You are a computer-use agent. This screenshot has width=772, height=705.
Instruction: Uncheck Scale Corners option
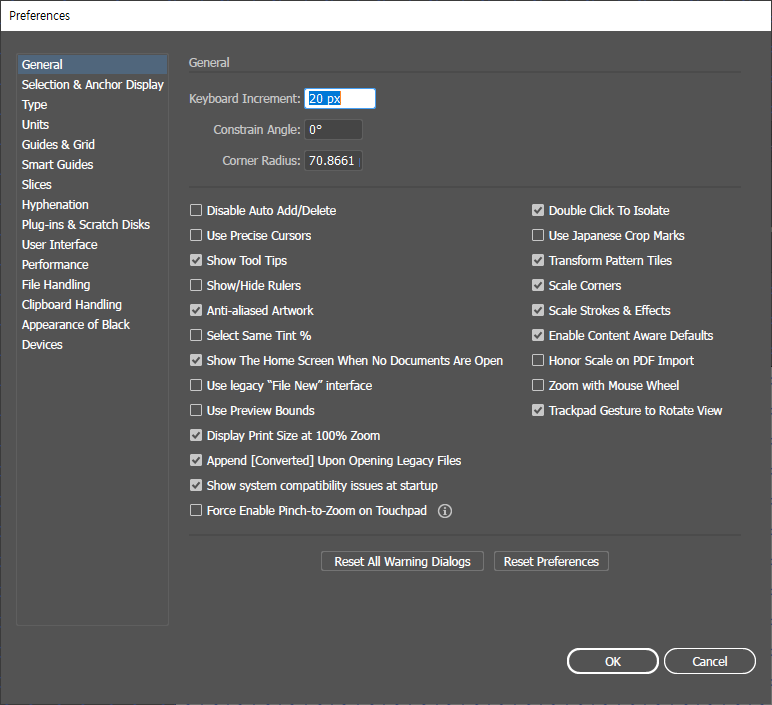coord(538,286)
